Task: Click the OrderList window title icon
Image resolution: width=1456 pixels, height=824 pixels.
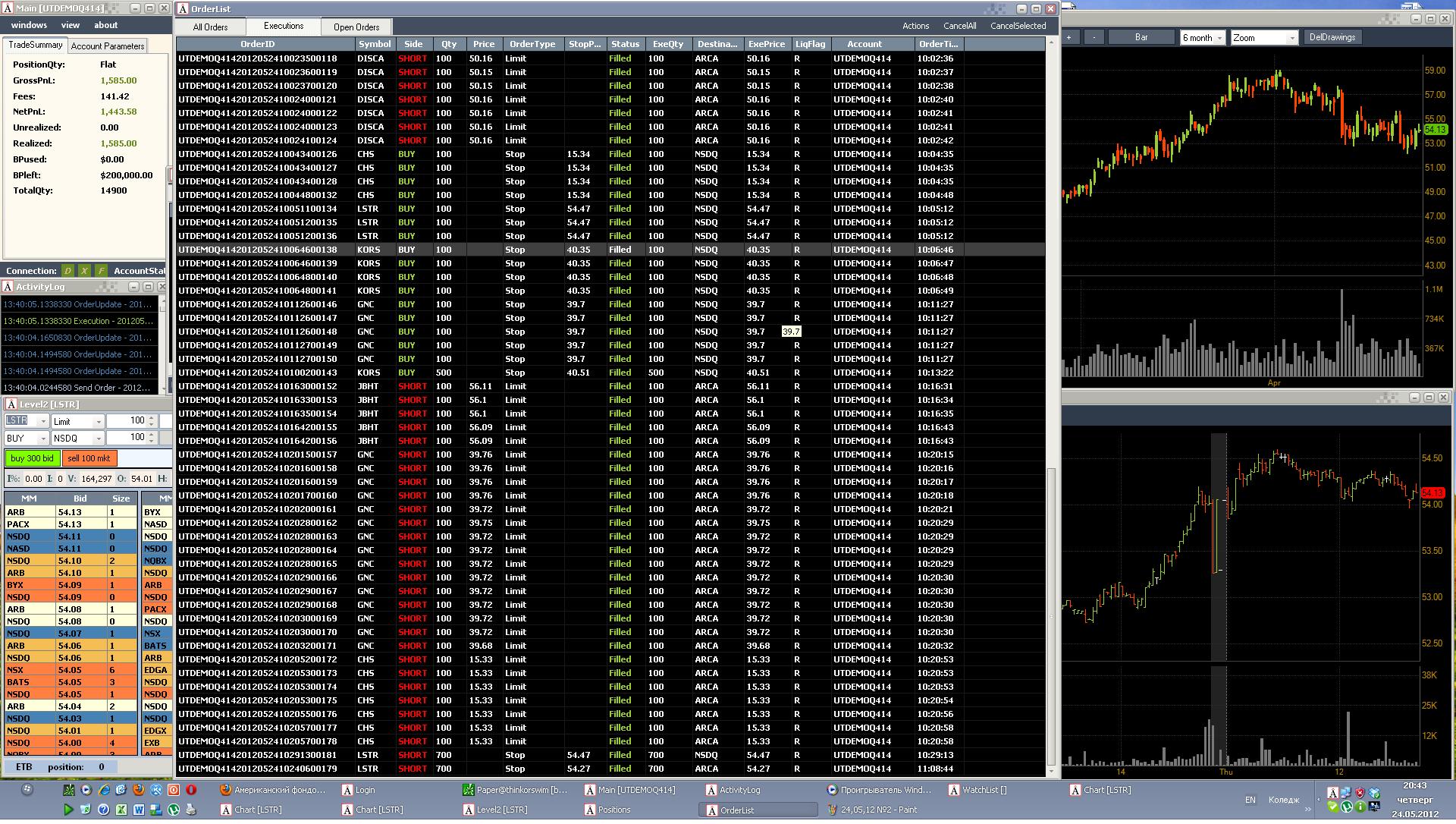Action: coord(183,9)
